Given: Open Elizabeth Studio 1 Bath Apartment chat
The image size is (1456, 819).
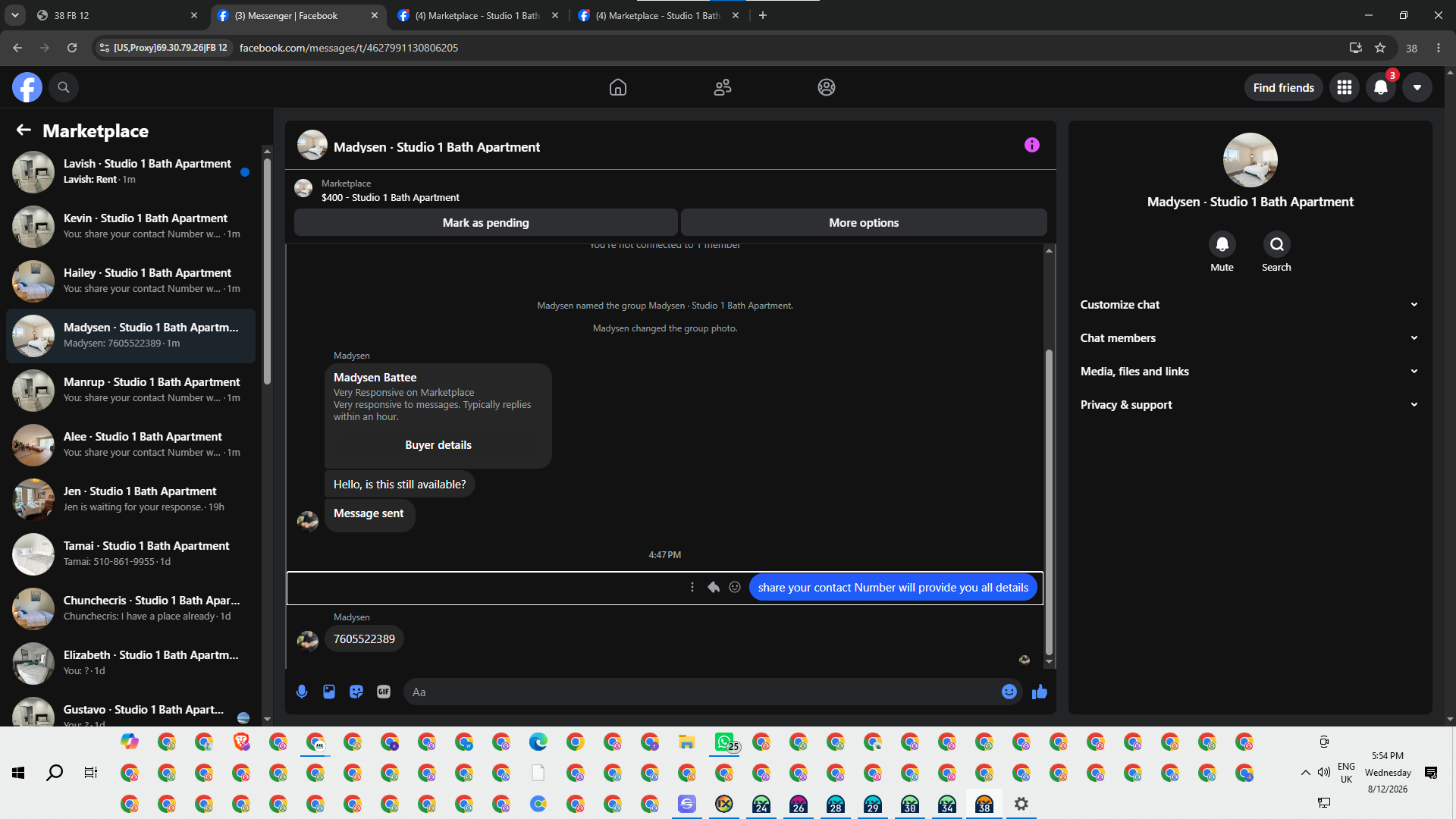Looking at the screenshot, I should point(130,664).
